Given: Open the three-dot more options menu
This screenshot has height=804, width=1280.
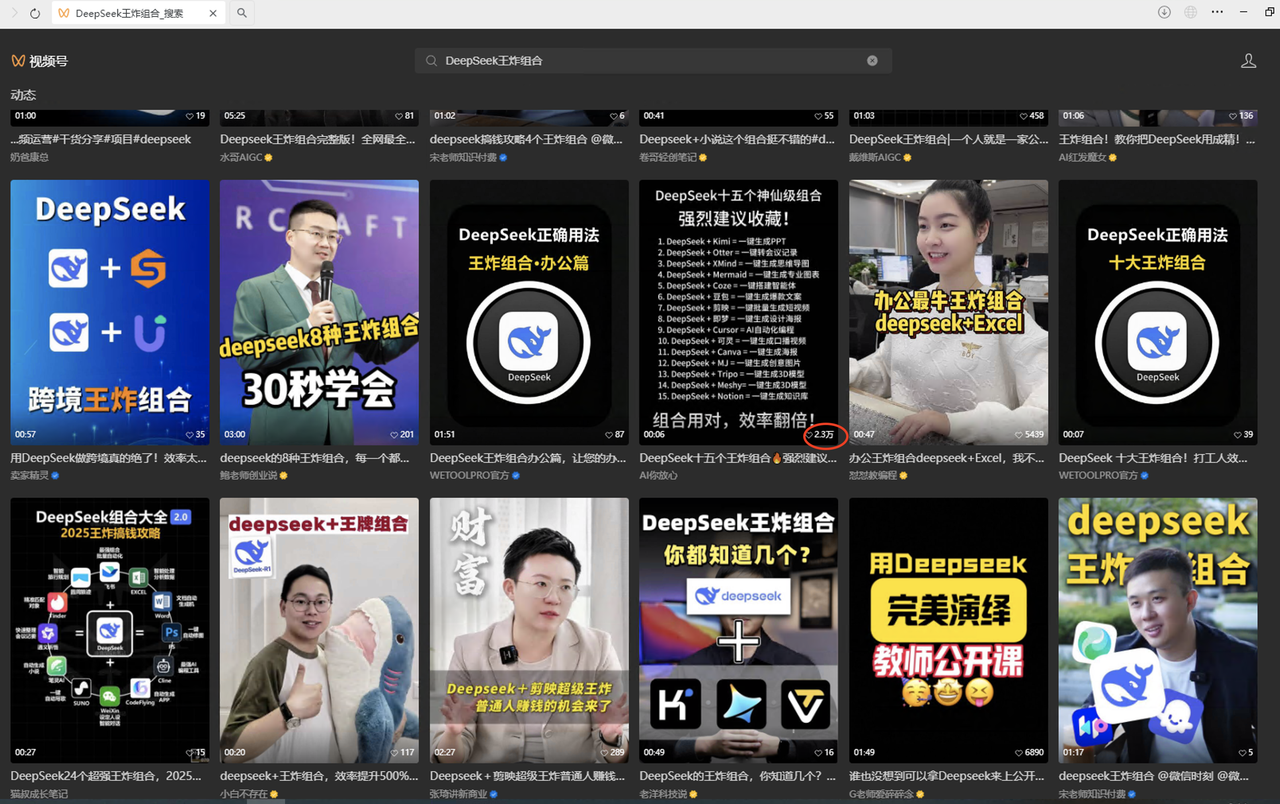Looking at the screenshot, I should pyautogui.click(x=1217, y=13).
